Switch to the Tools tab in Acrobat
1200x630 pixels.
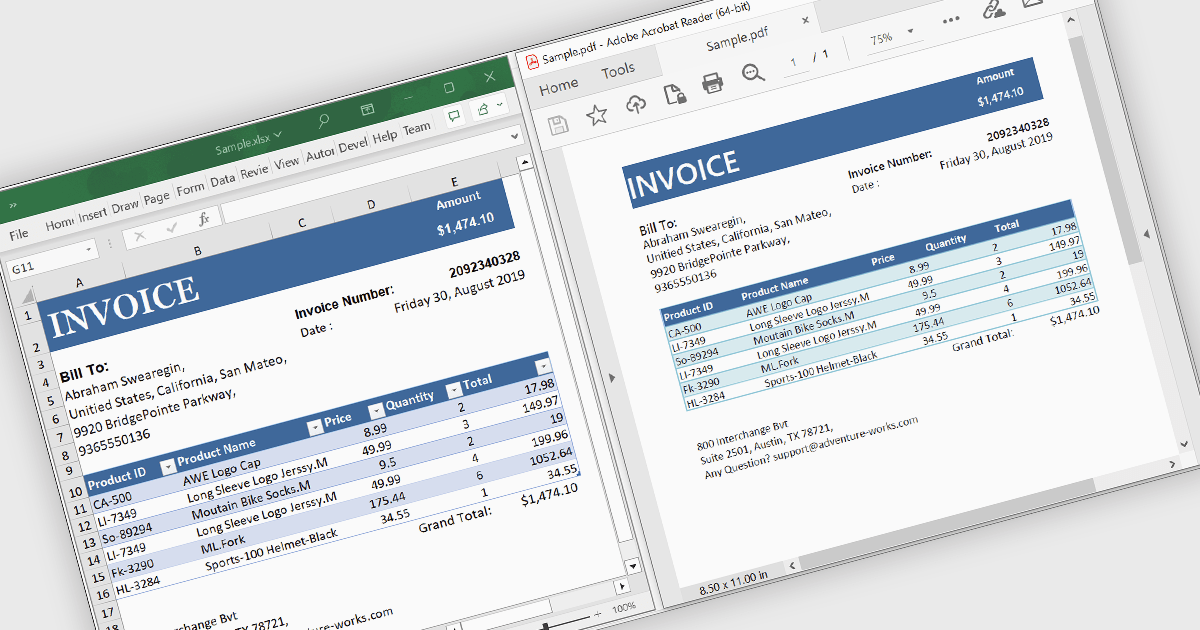pos(618,70)
